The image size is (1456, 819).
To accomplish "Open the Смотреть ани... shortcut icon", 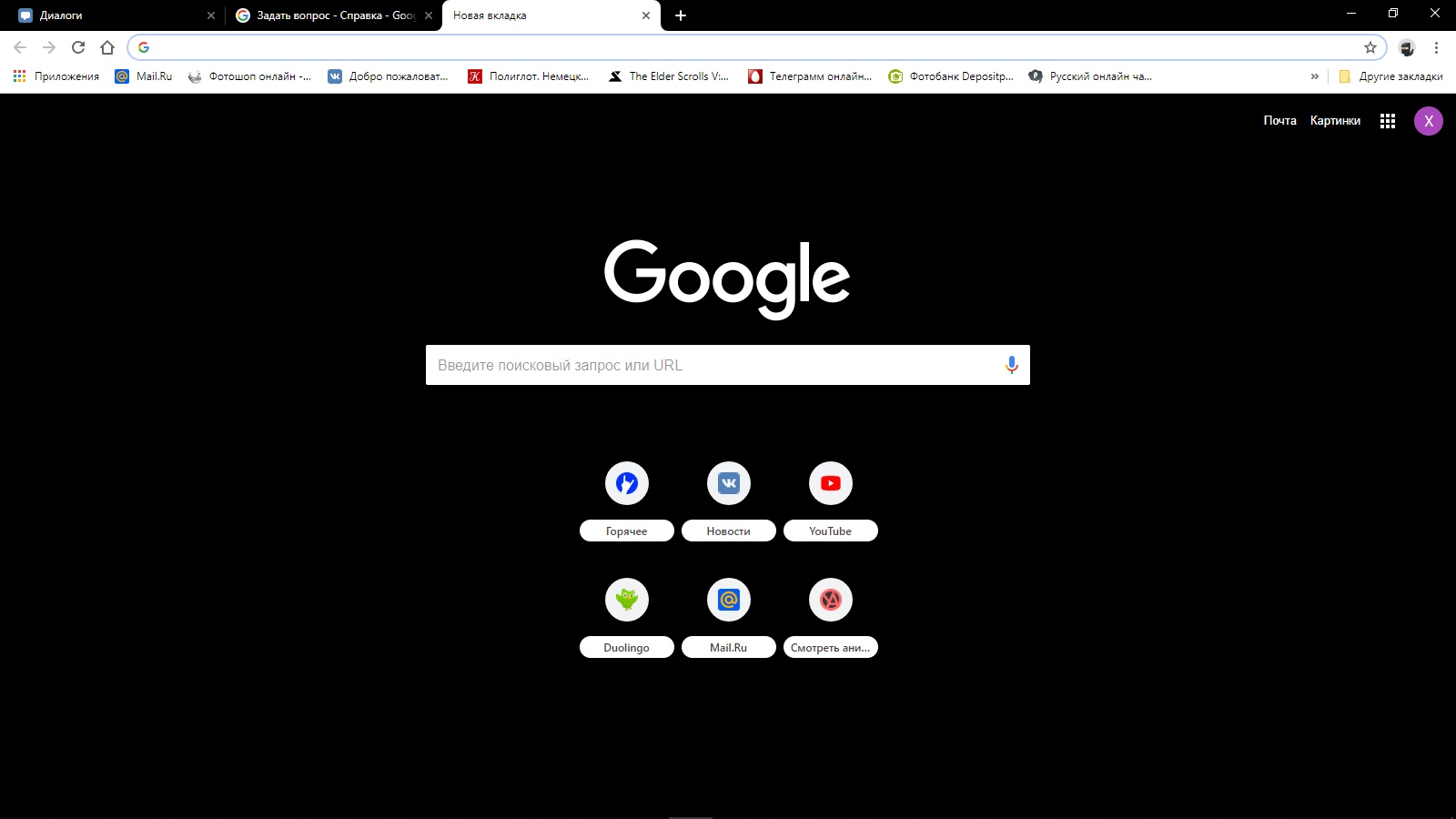I will [831, 600].
